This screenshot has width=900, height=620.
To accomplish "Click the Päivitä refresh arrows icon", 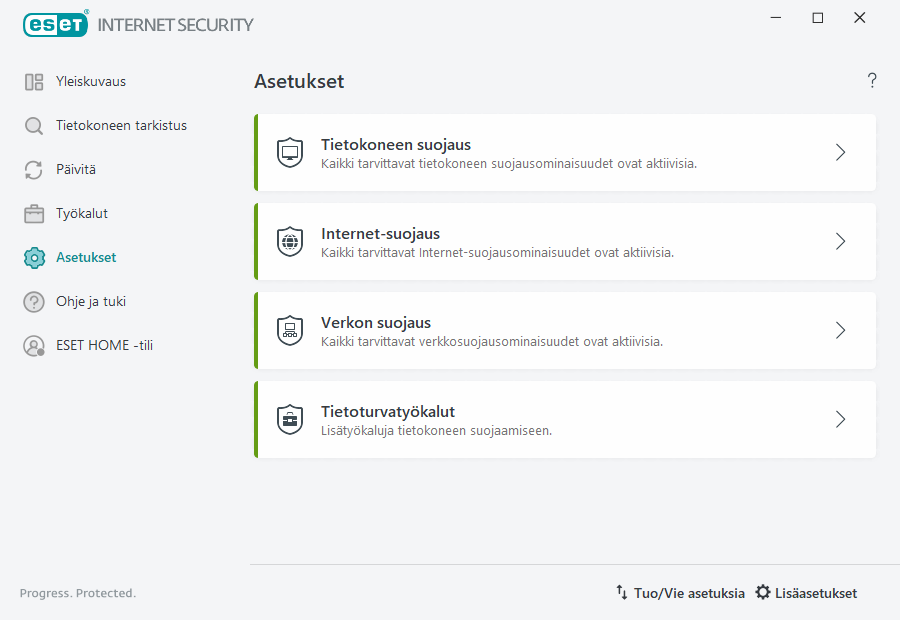I will [x=34, y=170].
